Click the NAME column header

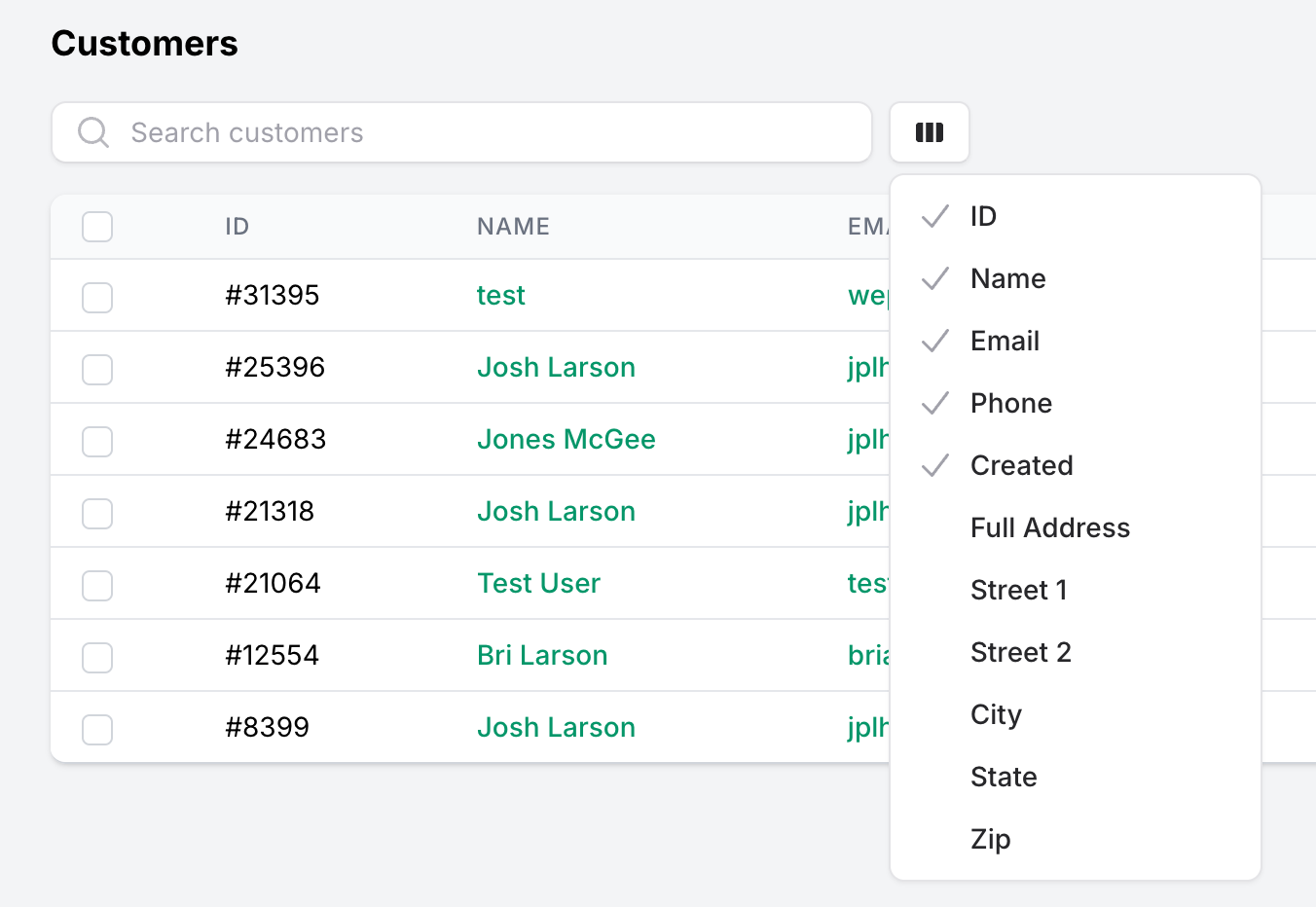pos(513,227)
